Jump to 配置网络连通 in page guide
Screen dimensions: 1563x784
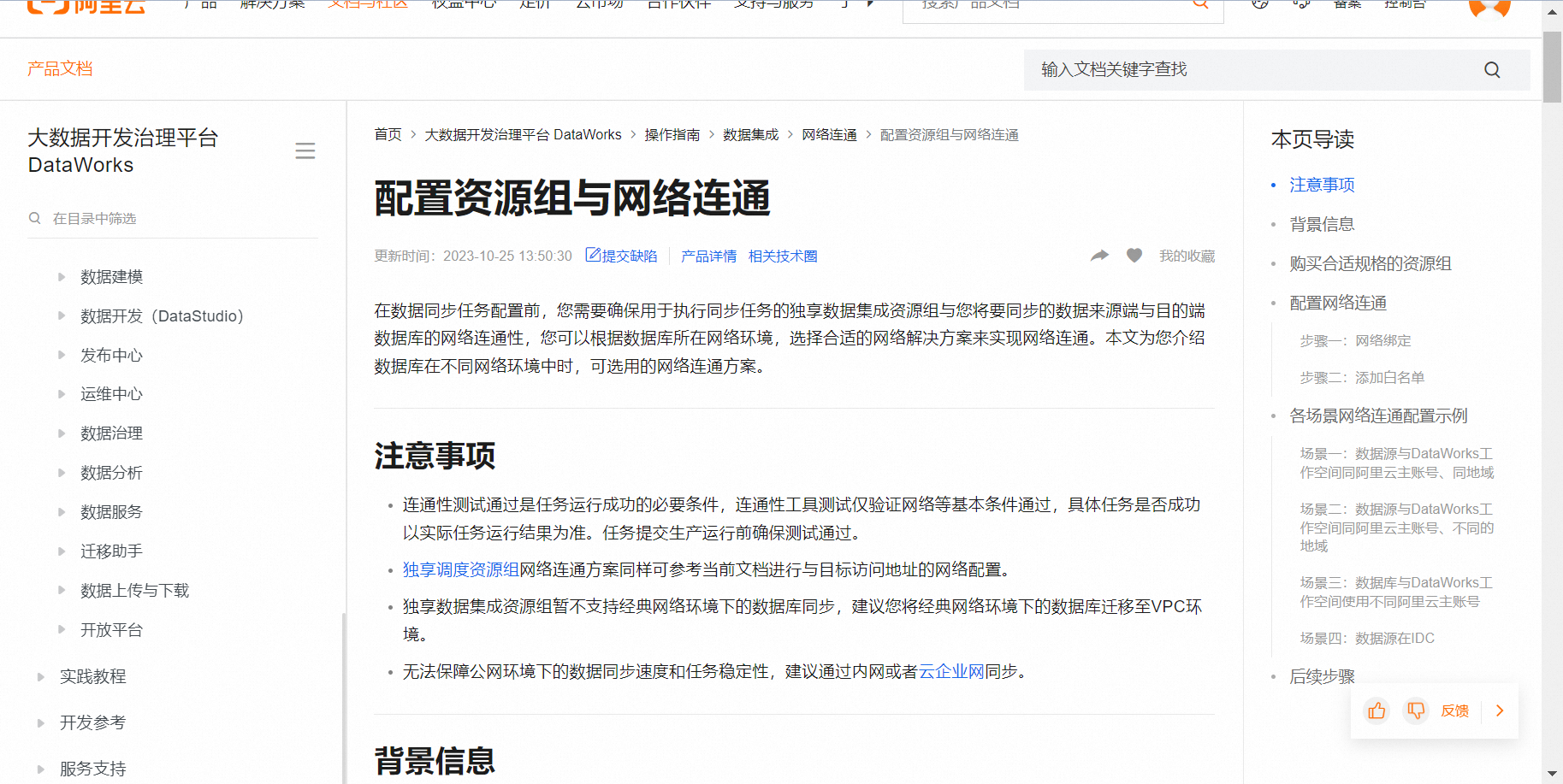[1338, 303]
